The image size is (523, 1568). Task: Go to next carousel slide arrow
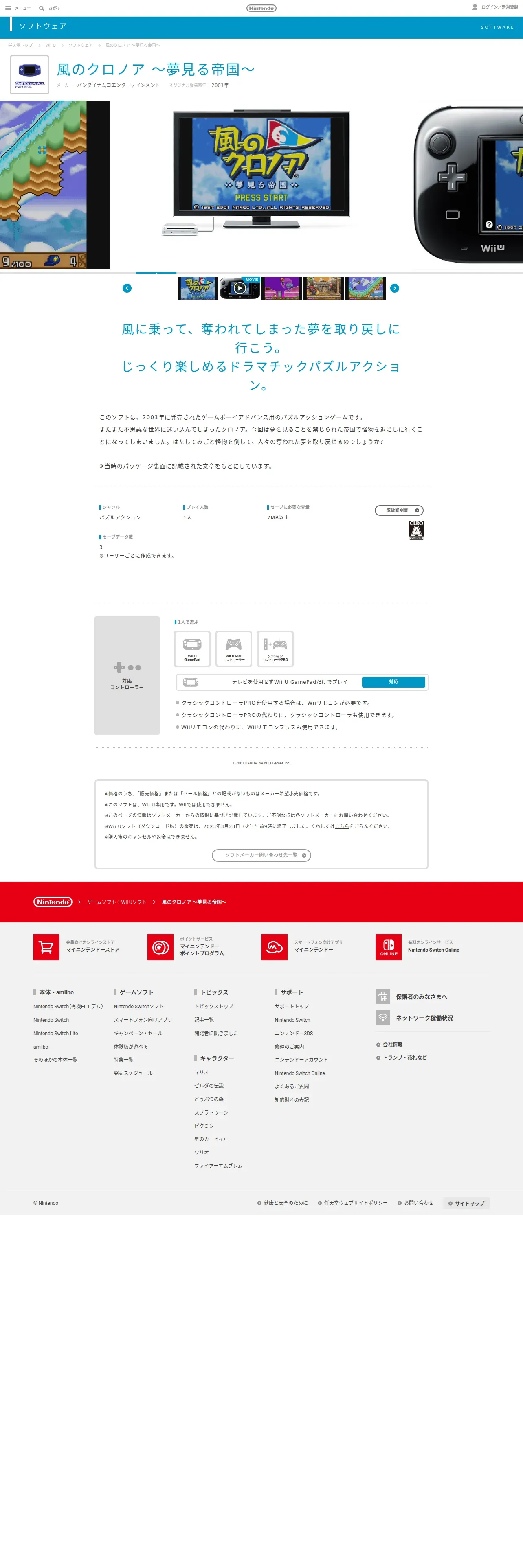pyautogui.click(x=395, y=288)
